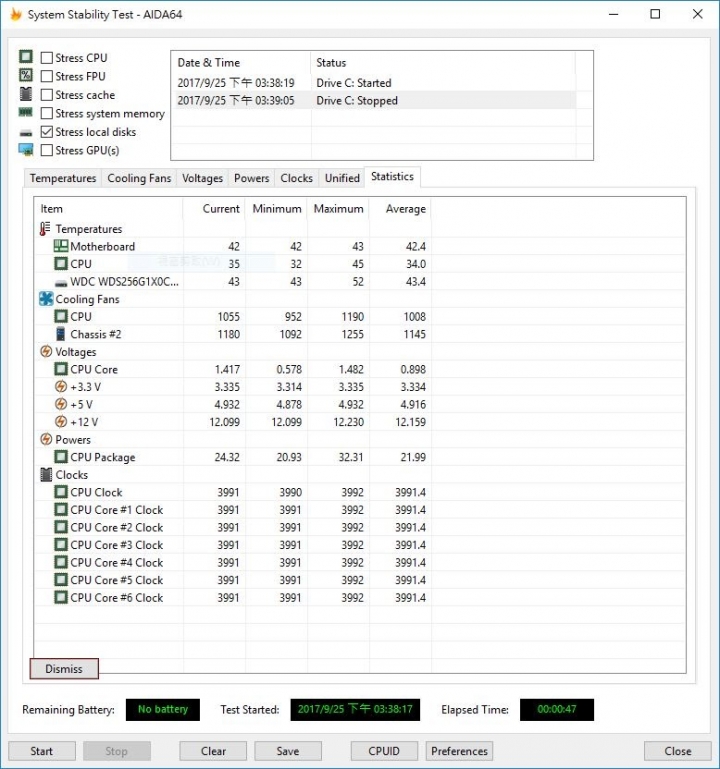Click the +5 V lightning icon
The image size is (720, 769).
coord(61,404)
